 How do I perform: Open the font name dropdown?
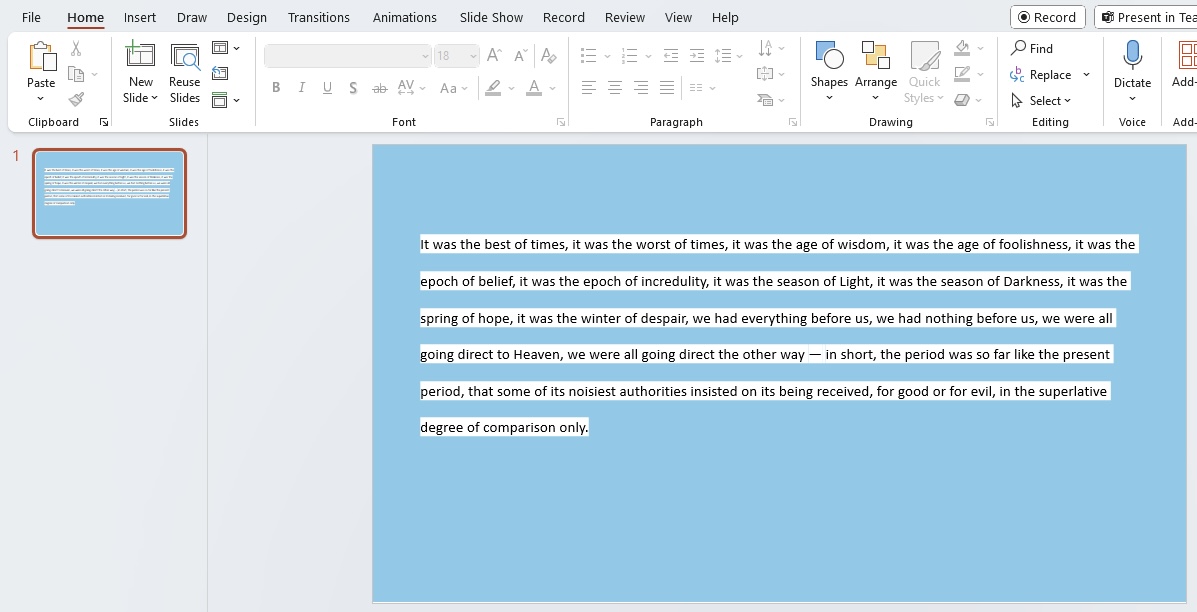pos(425,56)
